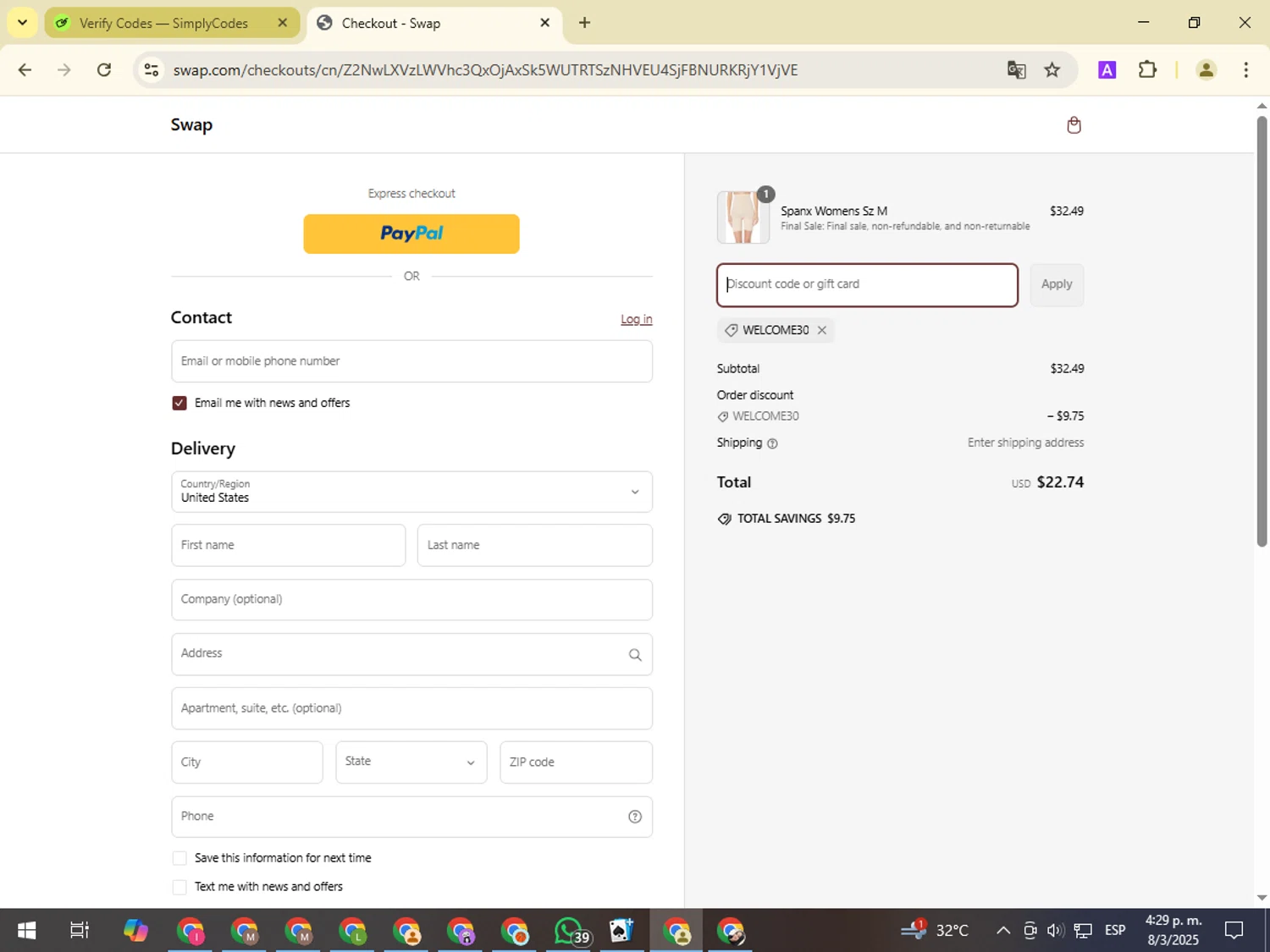
Task: Click the ESP language indicator
Action: 1115,931
